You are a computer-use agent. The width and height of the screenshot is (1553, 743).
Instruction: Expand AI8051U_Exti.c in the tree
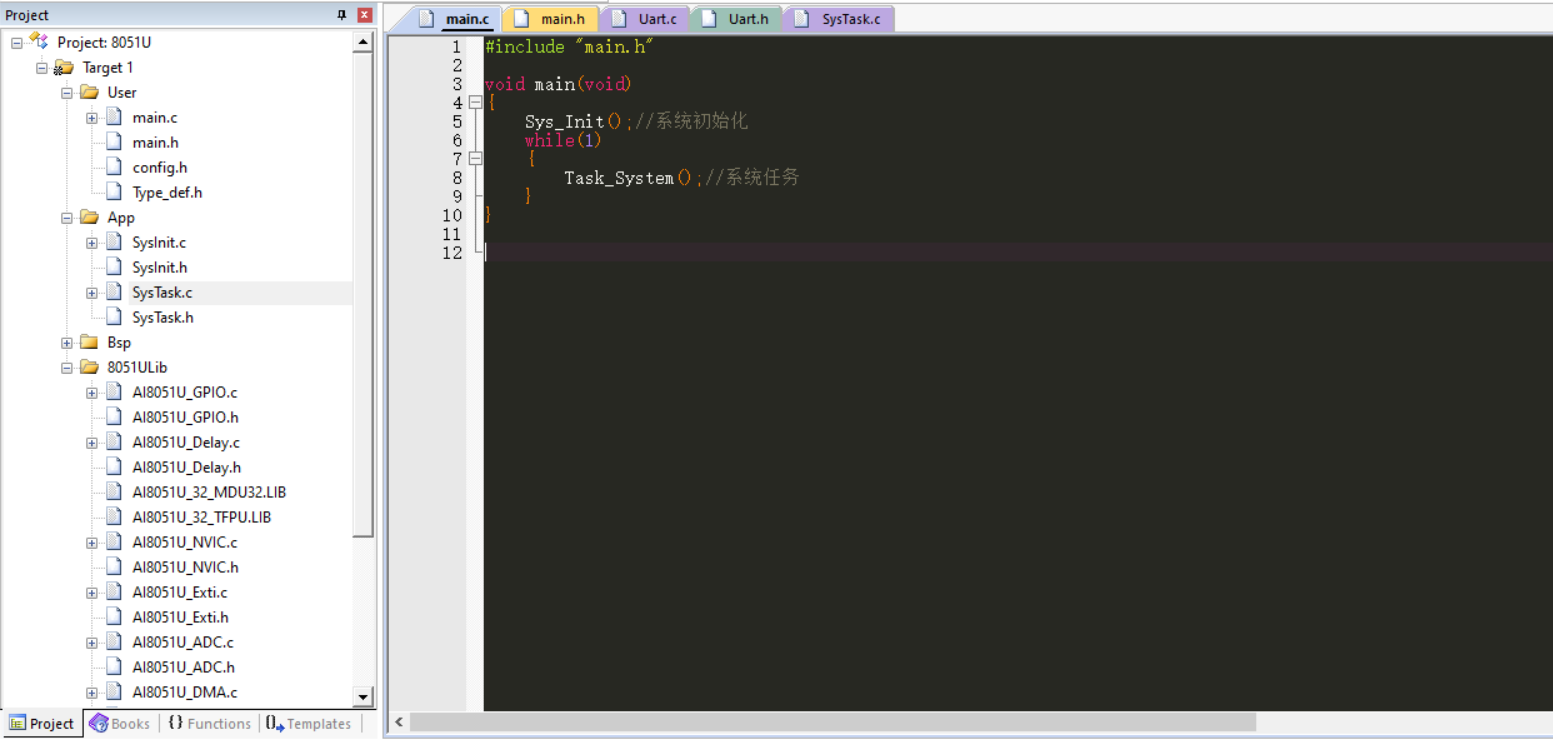[92, 593]
